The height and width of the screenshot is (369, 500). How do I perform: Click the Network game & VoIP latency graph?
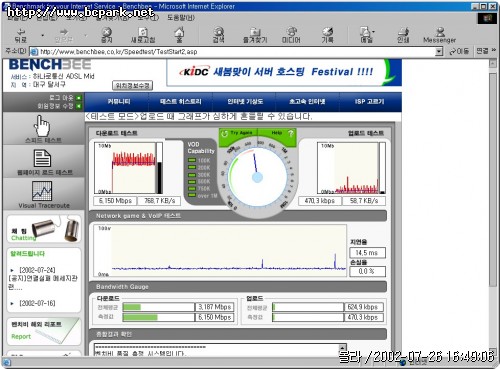click(220, 250)
